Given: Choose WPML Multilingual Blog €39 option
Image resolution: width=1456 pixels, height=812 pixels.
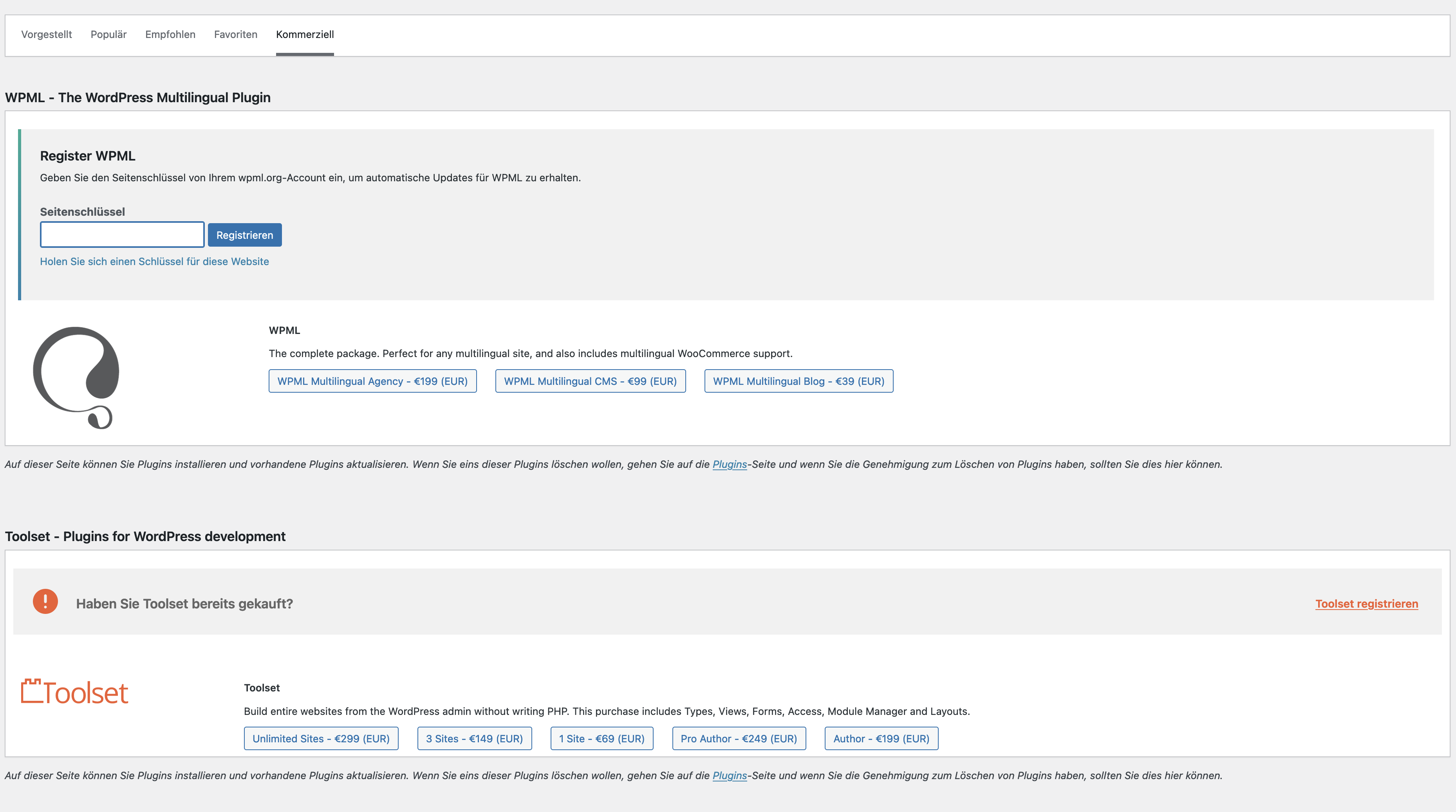Looking at the screenshot, I should click(x=798, y=381).
